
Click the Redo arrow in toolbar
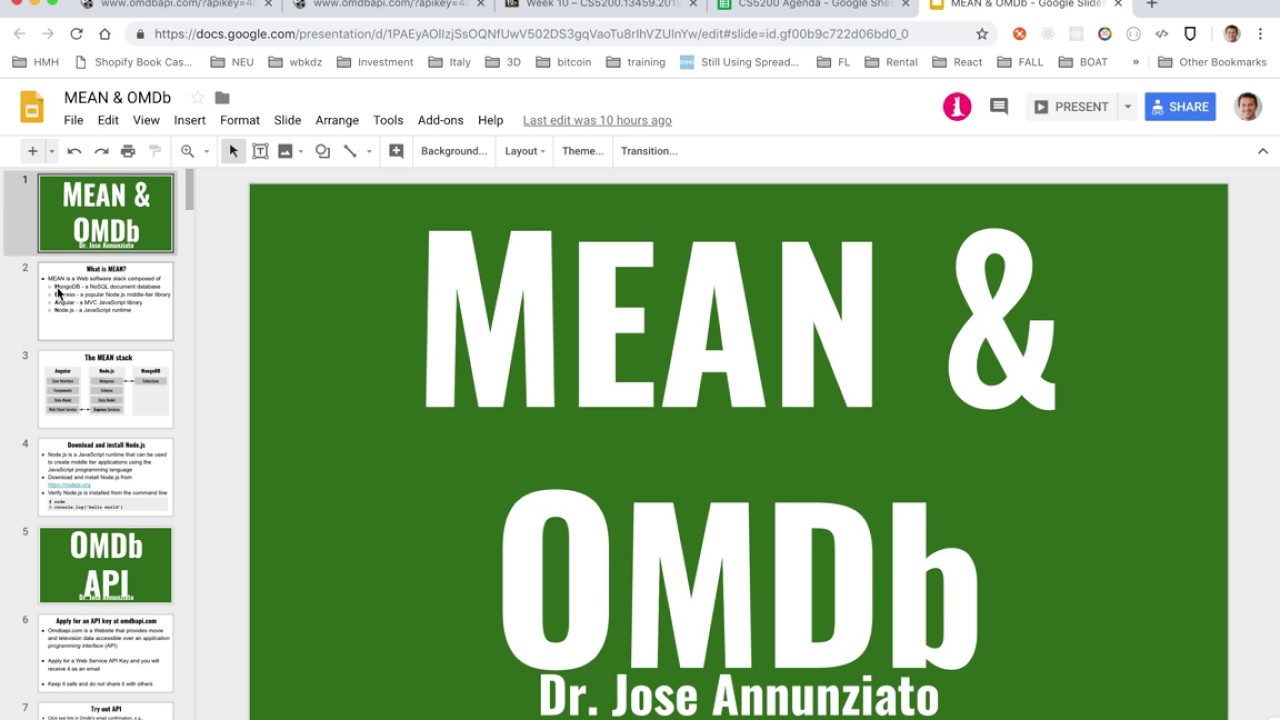coord(101,151)
